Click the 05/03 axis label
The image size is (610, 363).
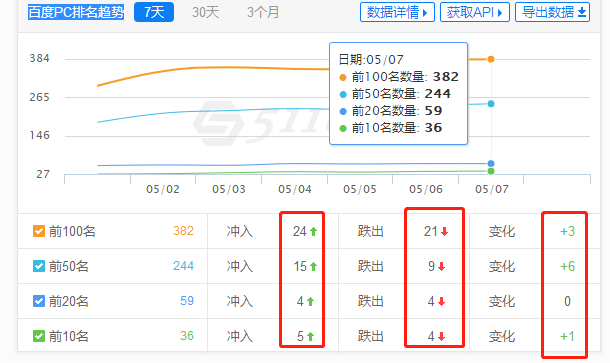tap(229, 189)
